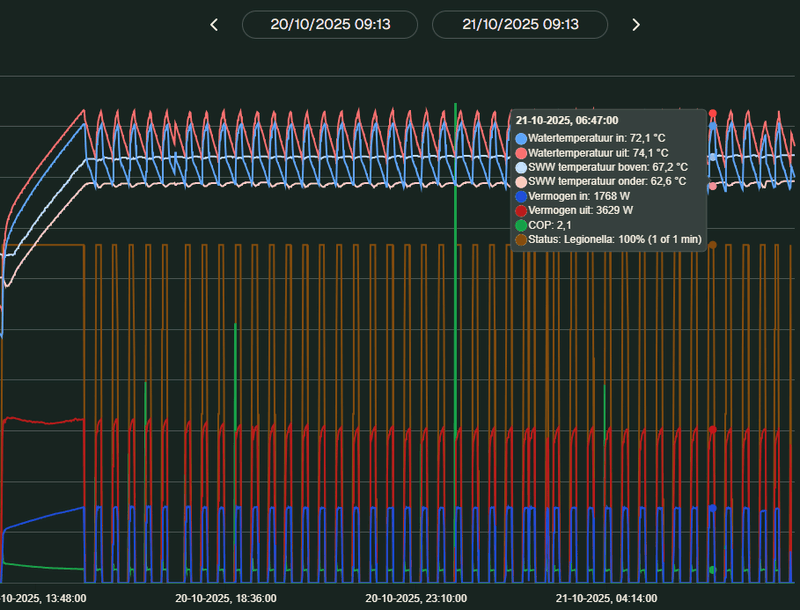Screen dimensions: 800x610
Task: Open the end date field 21/10/2025 09:13
Action: pyautogui.click(x=520, y=25)
